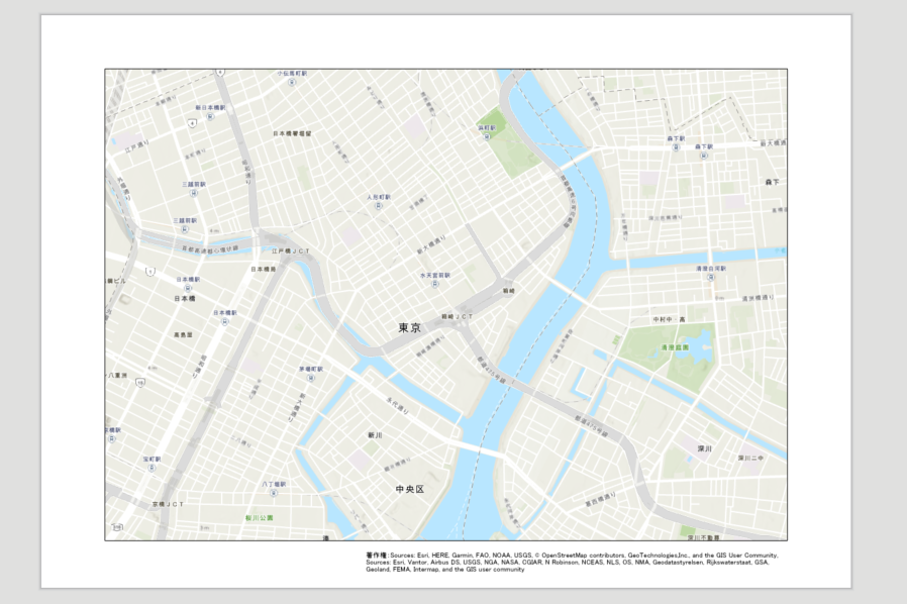Click the 小伝馬町駅 station icon
Screen dimensions: 907x604
[x=292, y=82]
